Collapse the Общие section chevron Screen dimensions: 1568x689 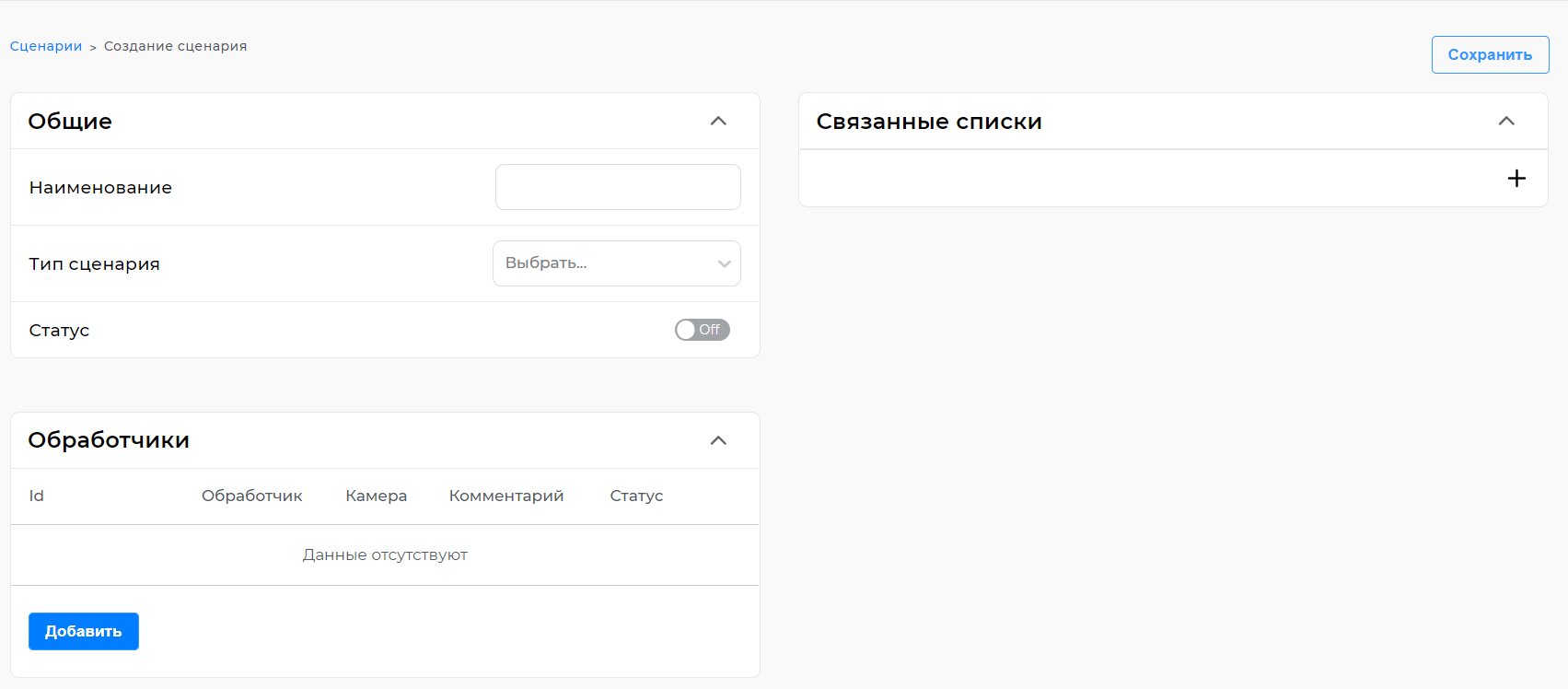pos(718,121)
